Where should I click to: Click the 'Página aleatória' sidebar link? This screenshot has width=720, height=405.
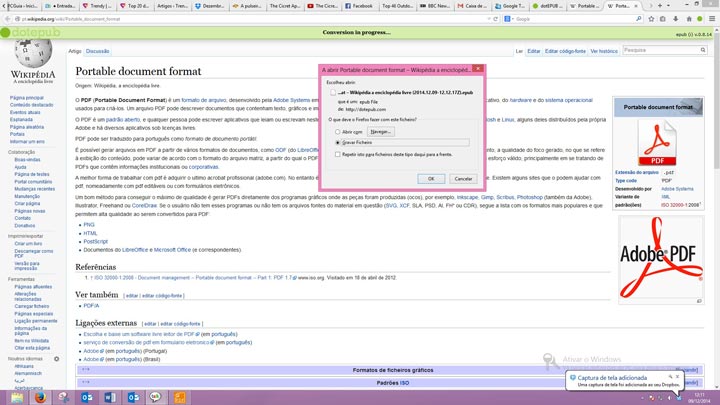pos(27,127)
